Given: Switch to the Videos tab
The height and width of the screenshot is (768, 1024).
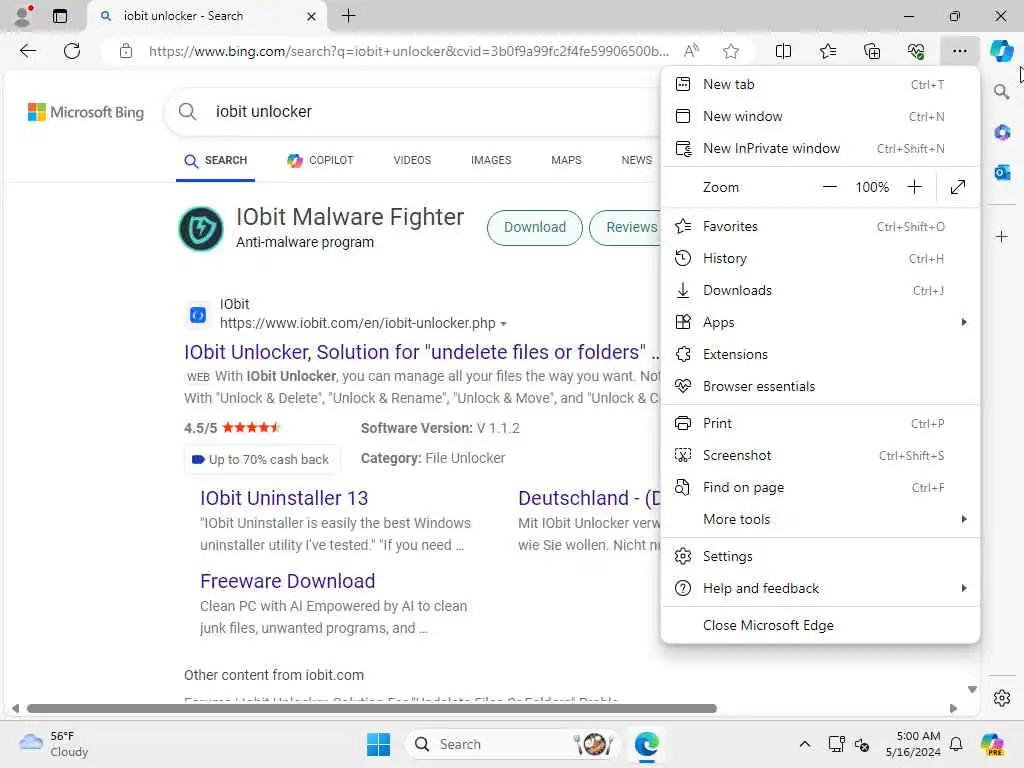Looking at the screenshot, I should pos(412,160).
